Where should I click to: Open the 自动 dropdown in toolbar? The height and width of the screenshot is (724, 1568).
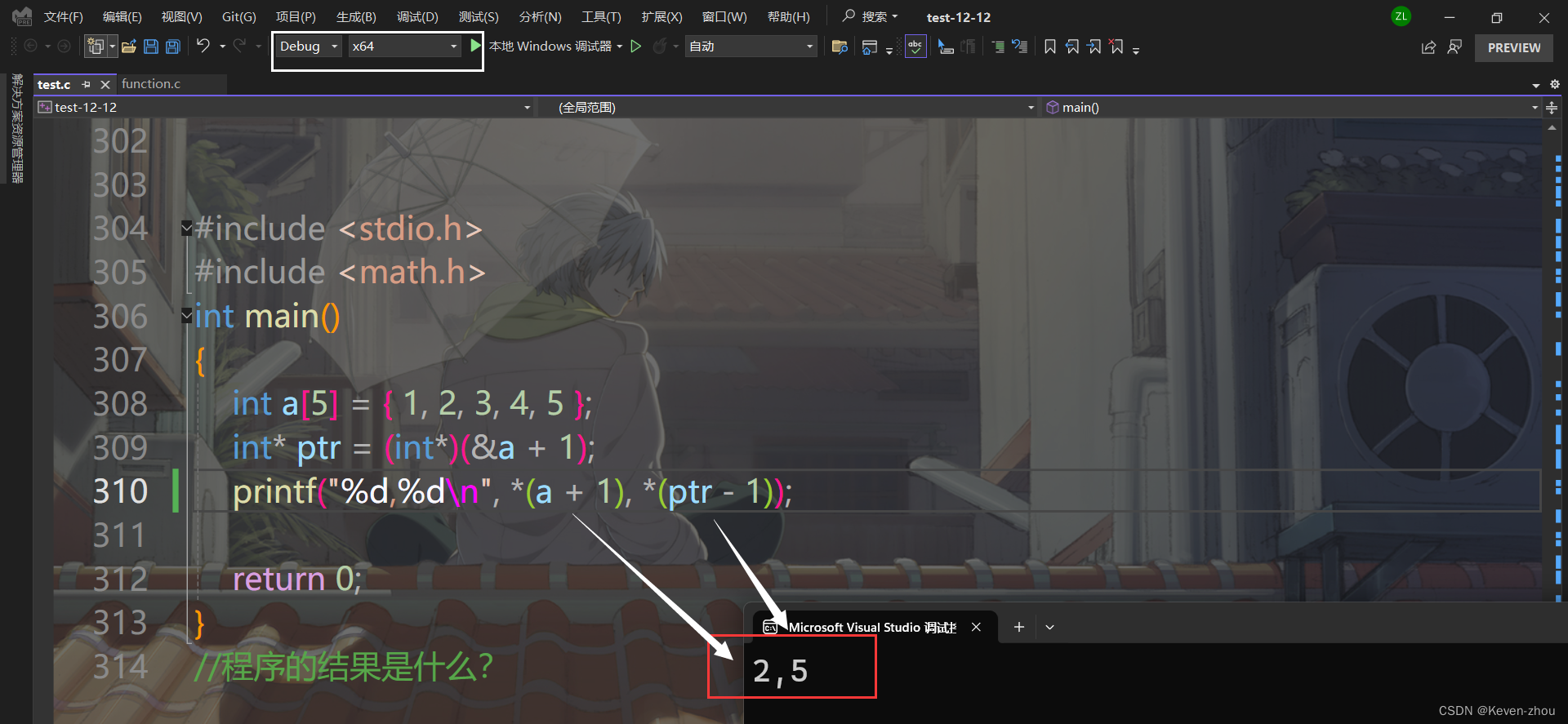pos(751,47)
